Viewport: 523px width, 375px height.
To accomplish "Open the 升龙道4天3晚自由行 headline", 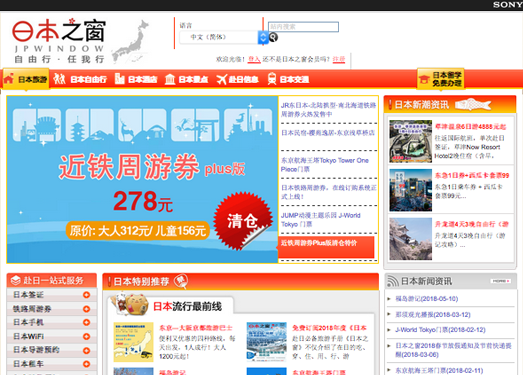I will (x=472, y=224).
